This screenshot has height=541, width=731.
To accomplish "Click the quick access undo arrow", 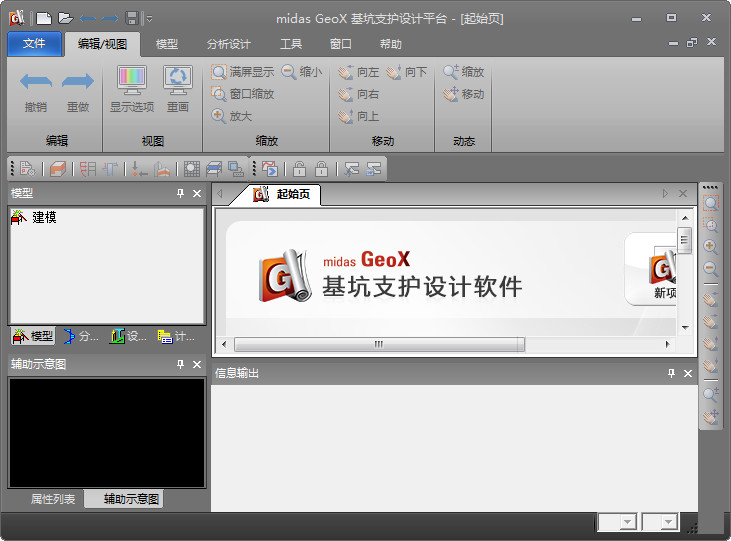I will point(88,19).
